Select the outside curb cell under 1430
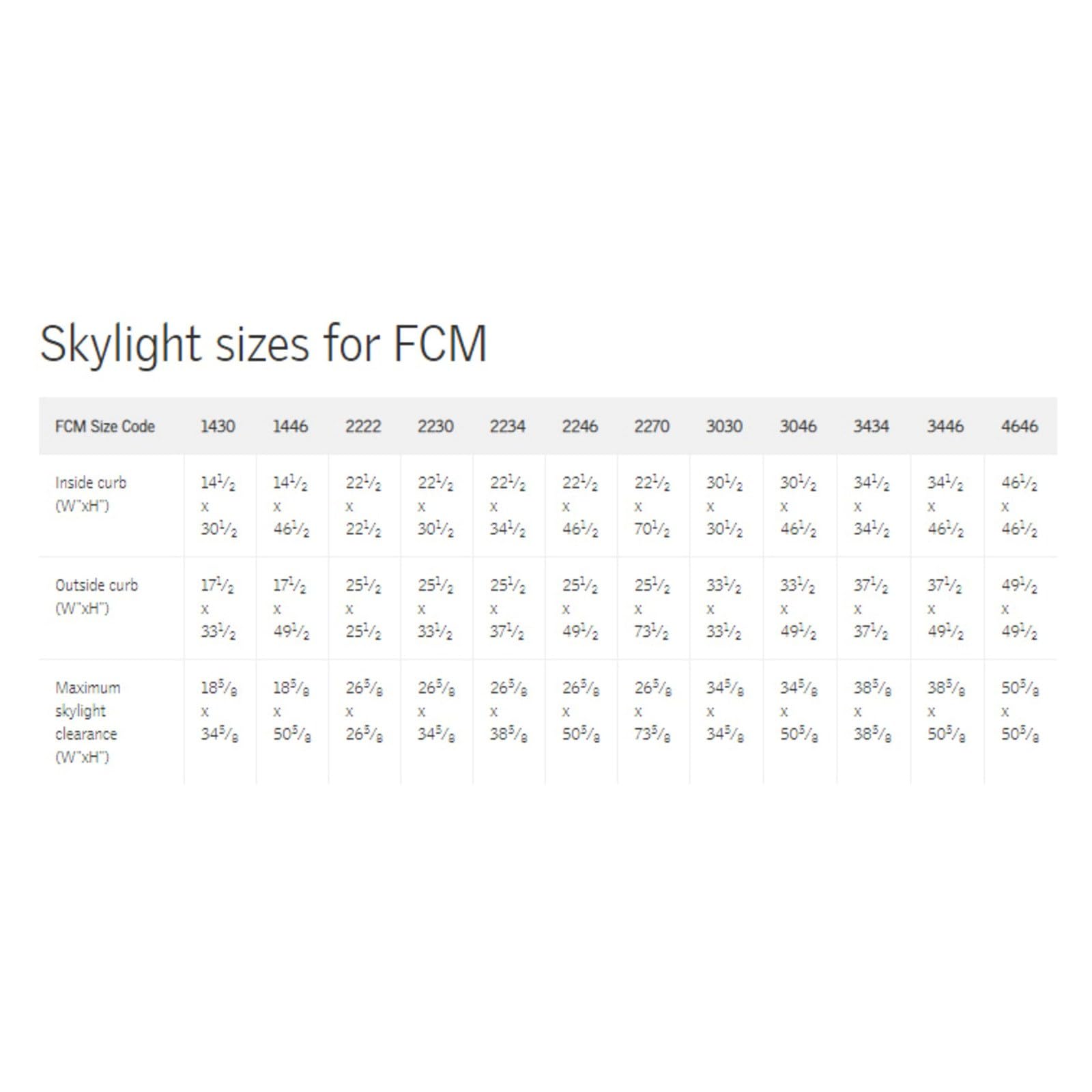 click(218, 609)
